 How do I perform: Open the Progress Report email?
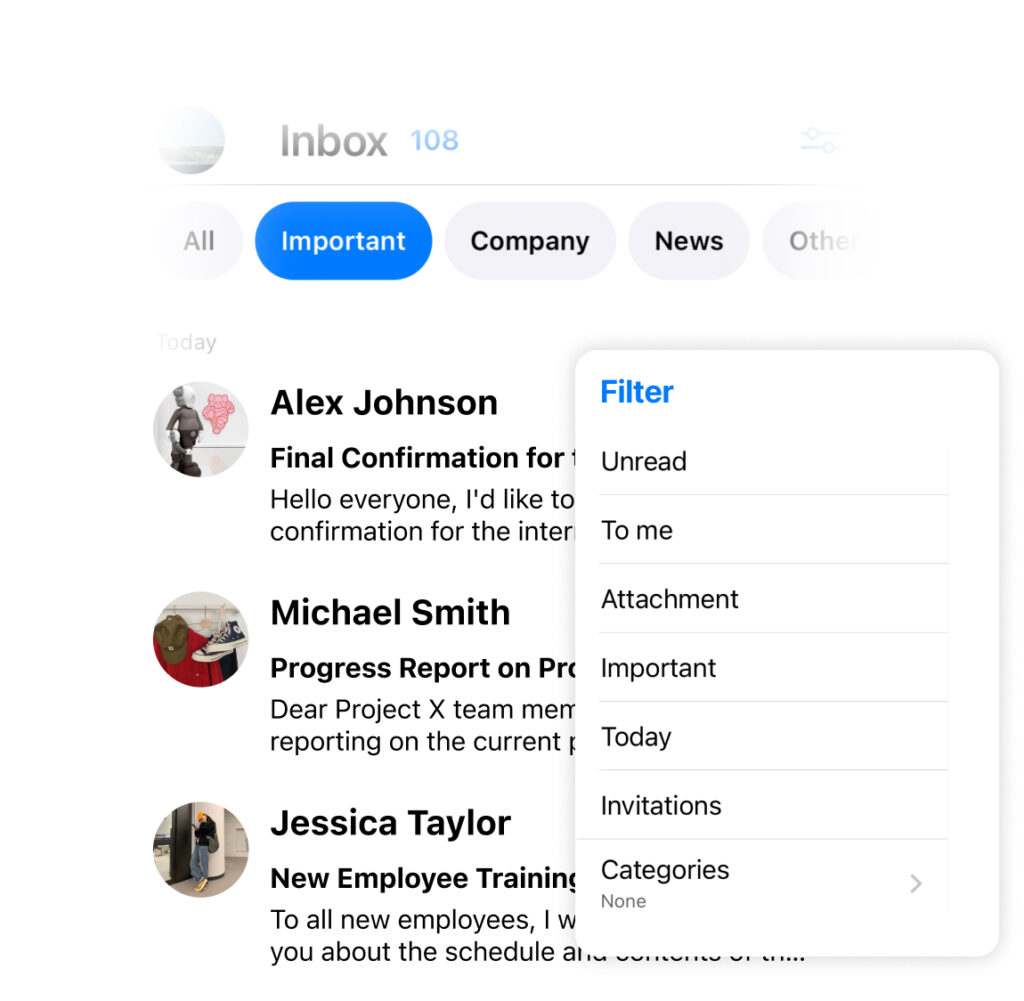(423, 668)
